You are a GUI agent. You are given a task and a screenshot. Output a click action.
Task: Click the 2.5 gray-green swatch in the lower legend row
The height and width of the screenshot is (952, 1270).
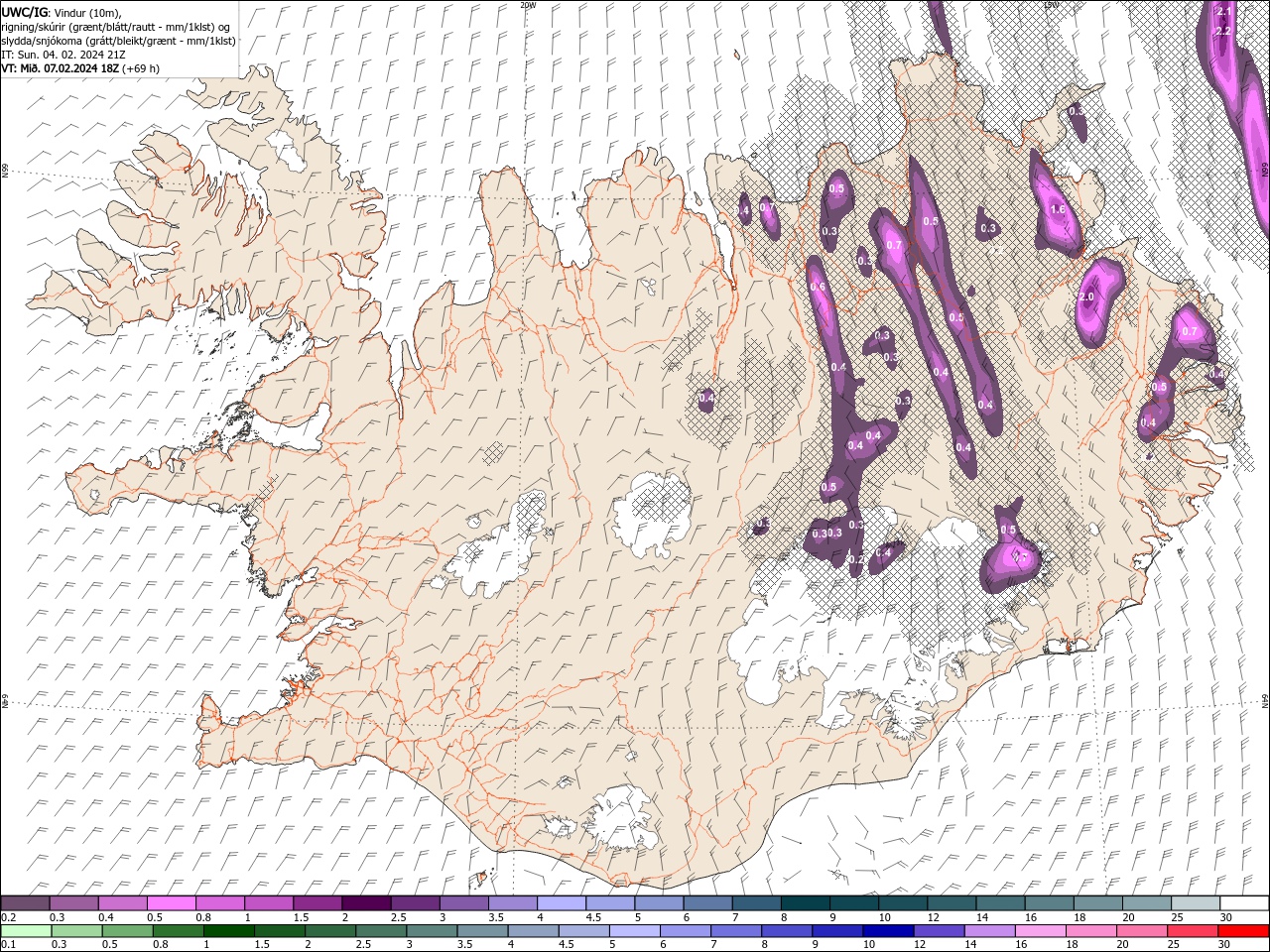click(381, 931)
